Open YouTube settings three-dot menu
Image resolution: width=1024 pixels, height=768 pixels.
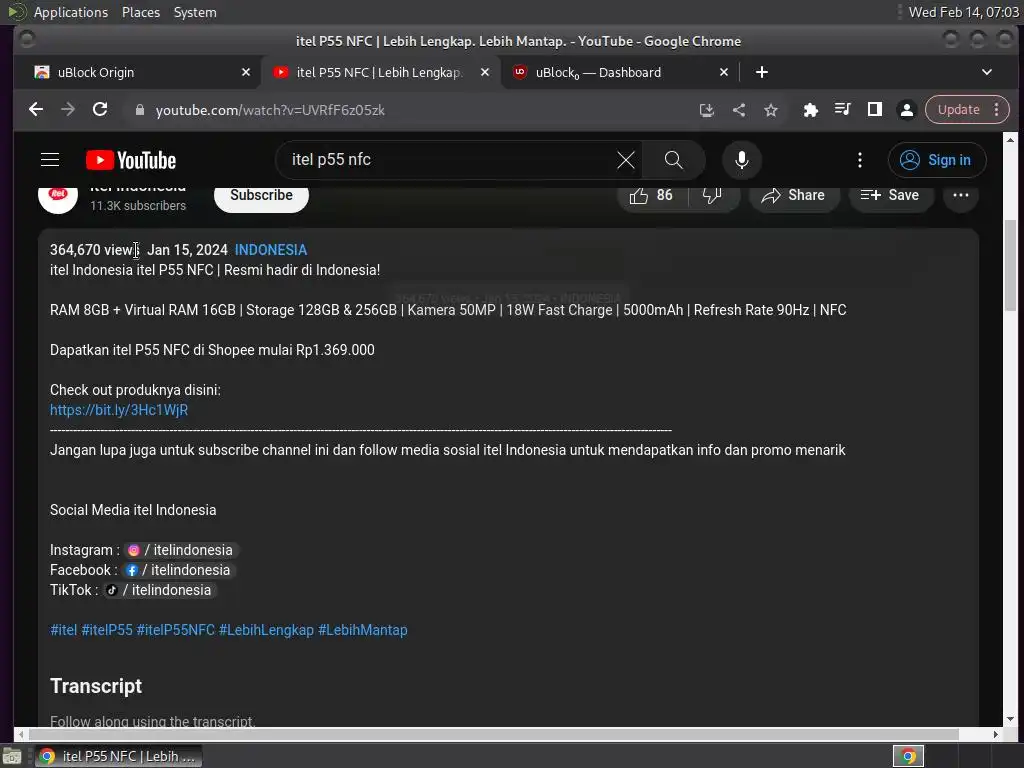859,160
